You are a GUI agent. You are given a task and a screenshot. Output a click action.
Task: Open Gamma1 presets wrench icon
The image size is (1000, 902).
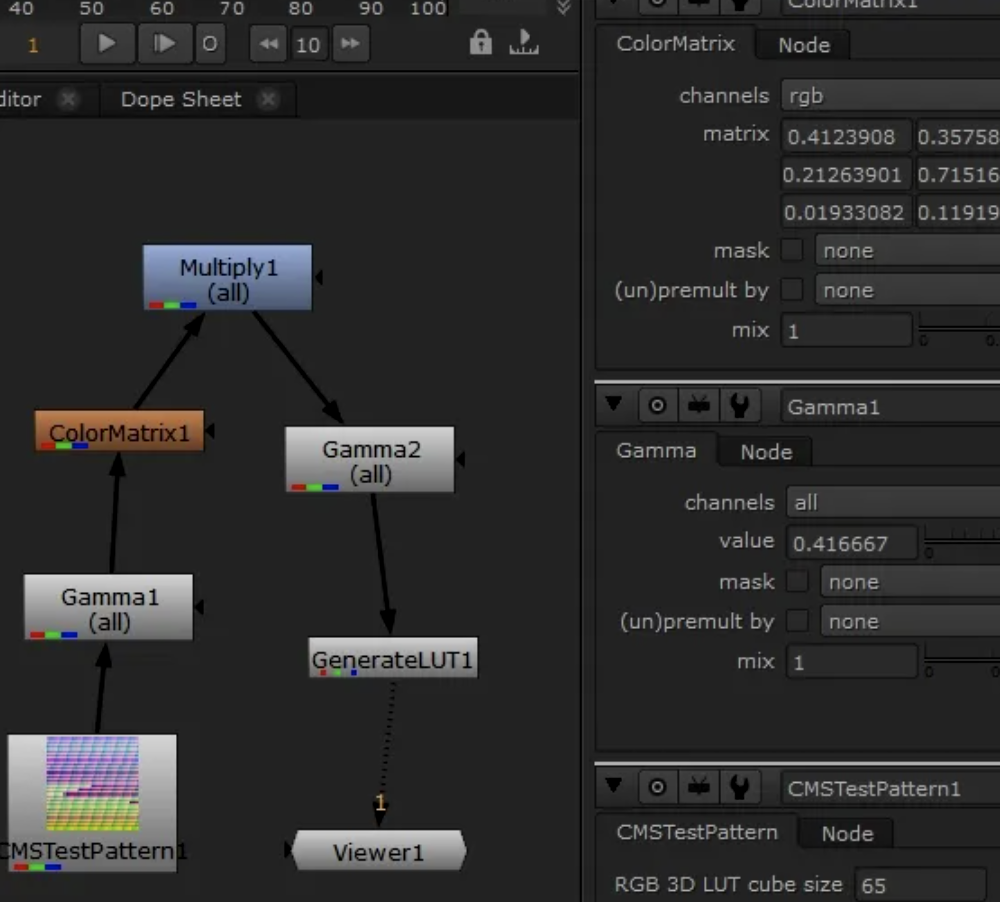740,405
